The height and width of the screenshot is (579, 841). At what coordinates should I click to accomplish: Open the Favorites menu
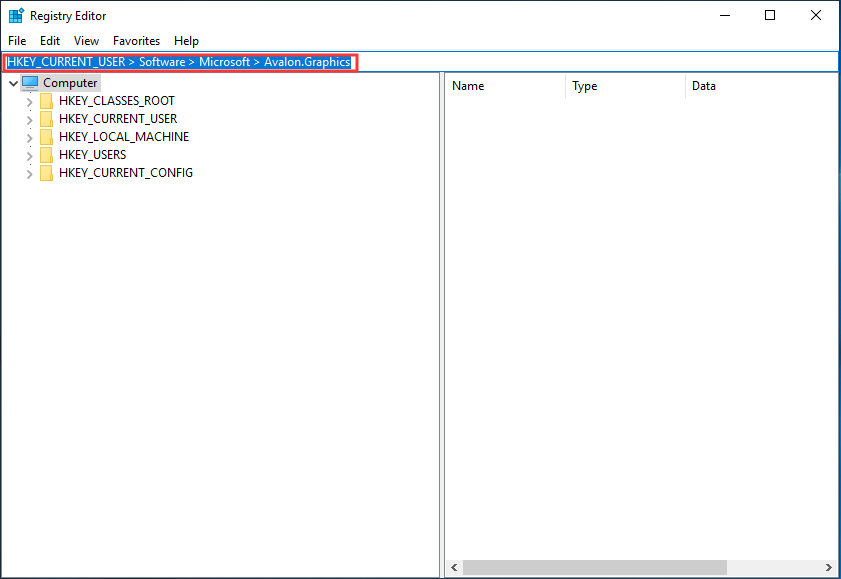[136, 41]
